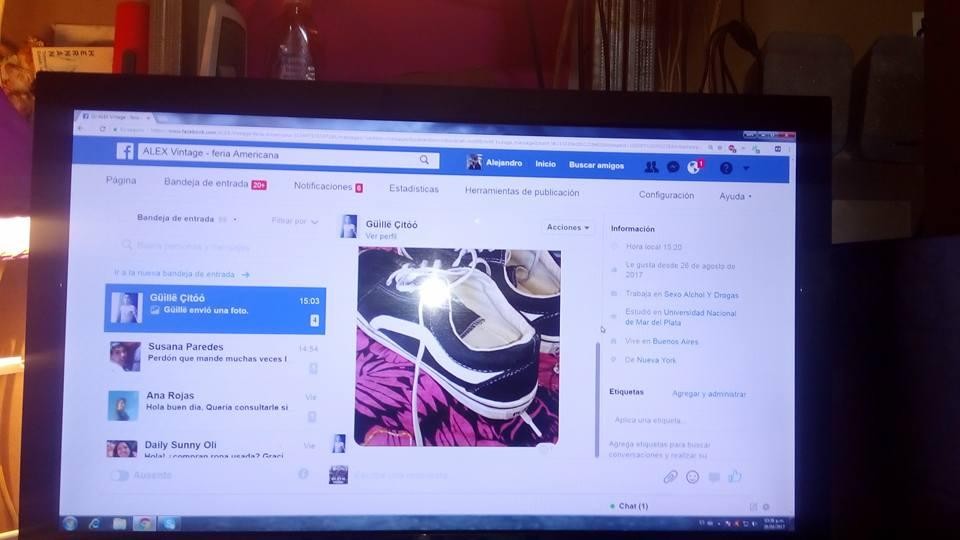This screenshot has width=960, height=540.
Task: Switch to the Notificaciones tab
Action: [326, 186]
